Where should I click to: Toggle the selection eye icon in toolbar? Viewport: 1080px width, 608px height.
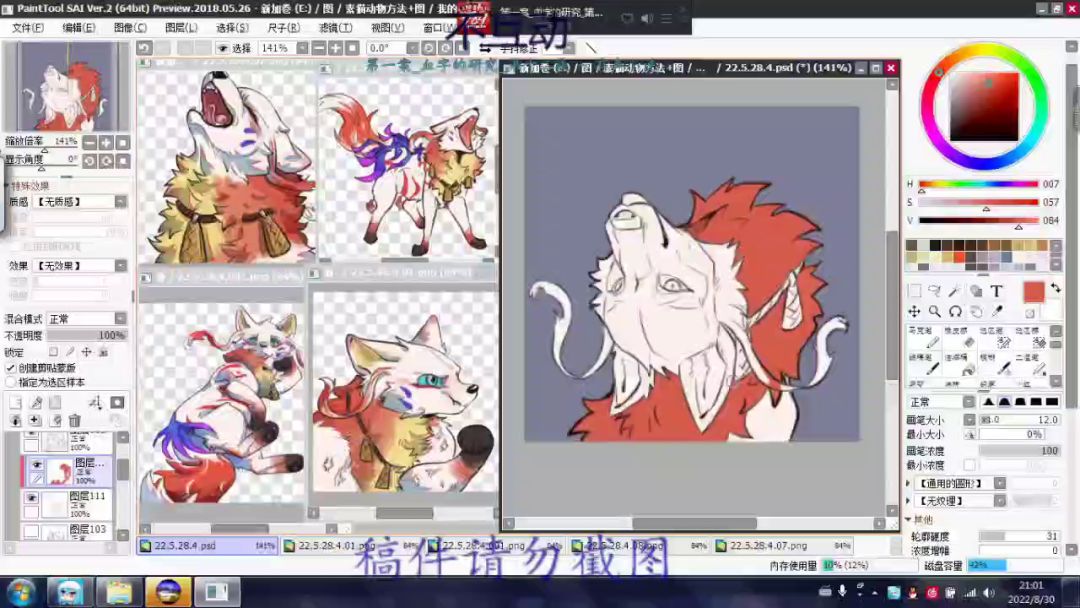coord(222,48)
